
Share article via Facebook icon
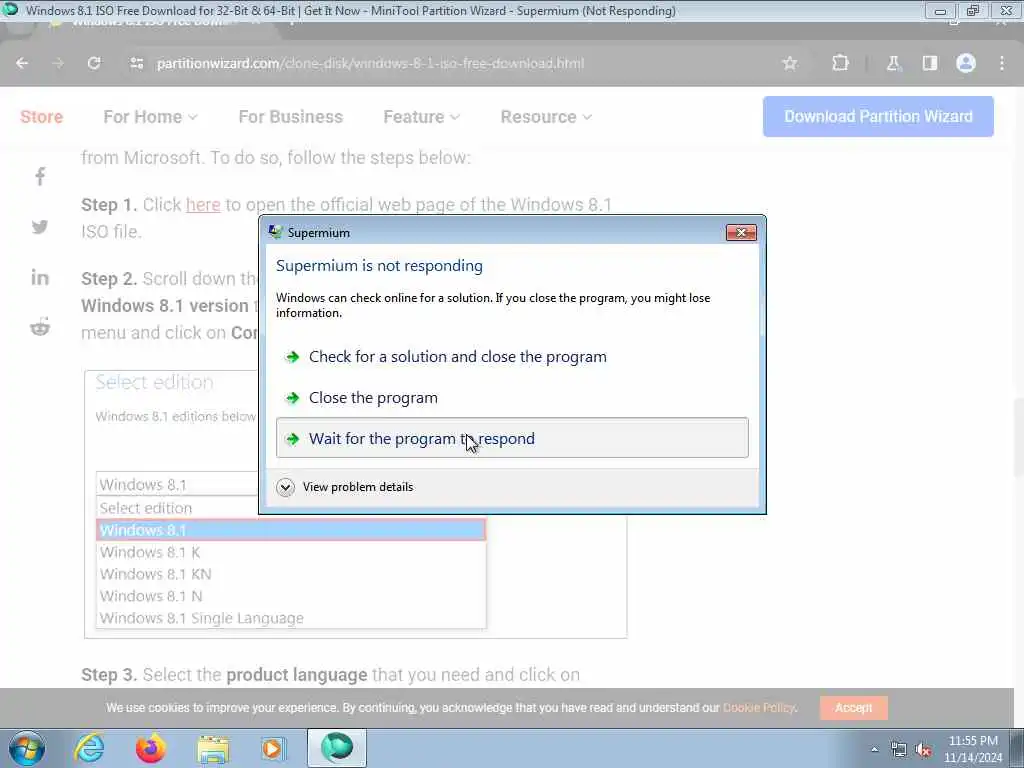tap(40, 176)
